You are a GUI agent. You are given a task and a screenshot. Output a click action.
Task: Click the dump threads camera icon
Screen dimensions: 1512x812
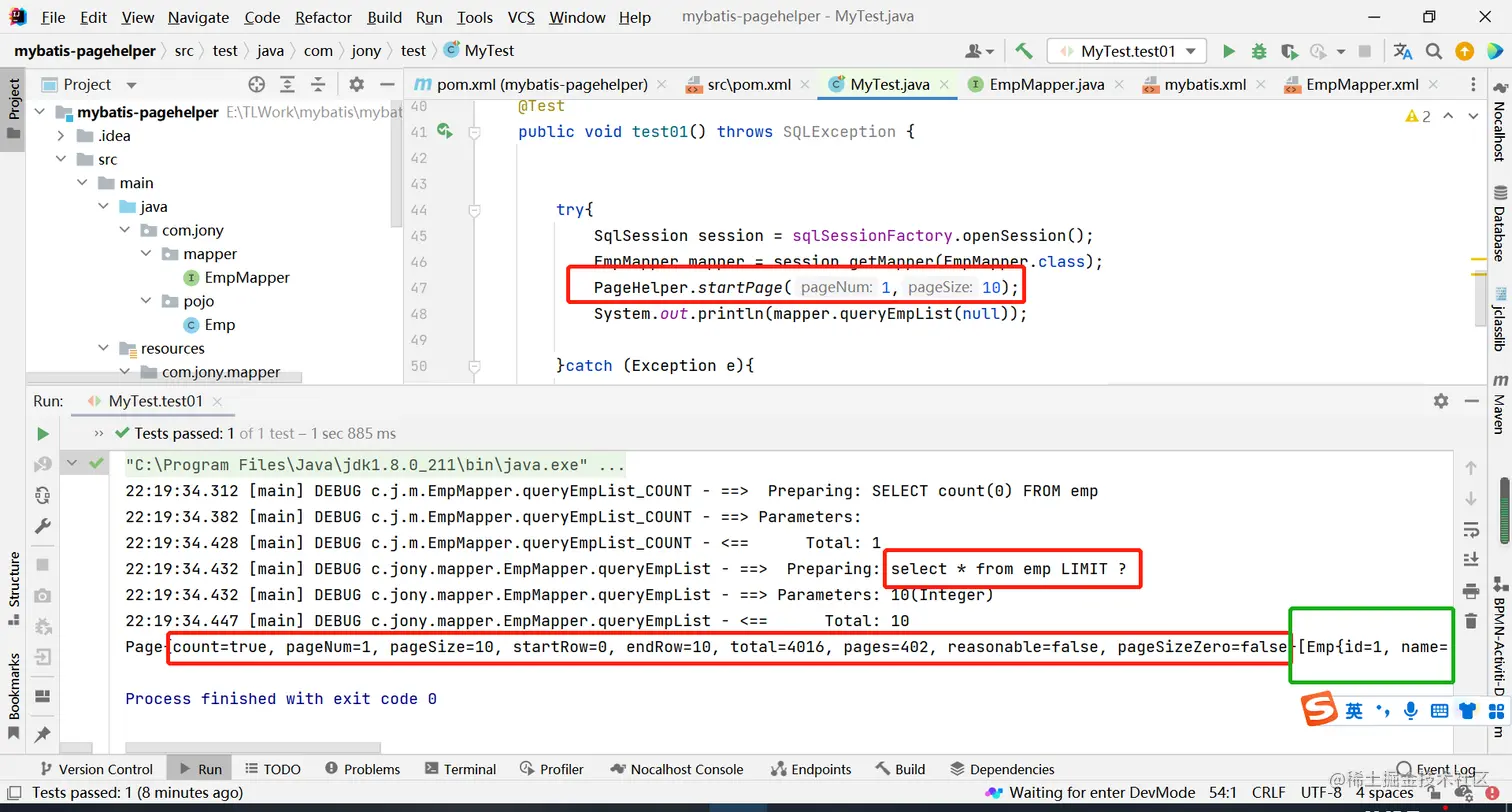(42, 596)
